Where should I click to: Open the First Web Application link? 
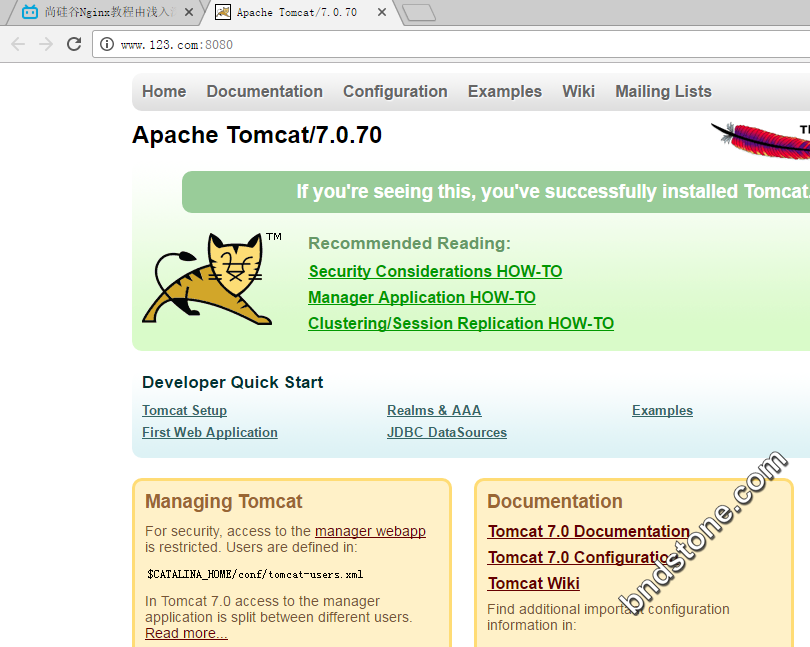pyautogui.click(x=210, y=432)
